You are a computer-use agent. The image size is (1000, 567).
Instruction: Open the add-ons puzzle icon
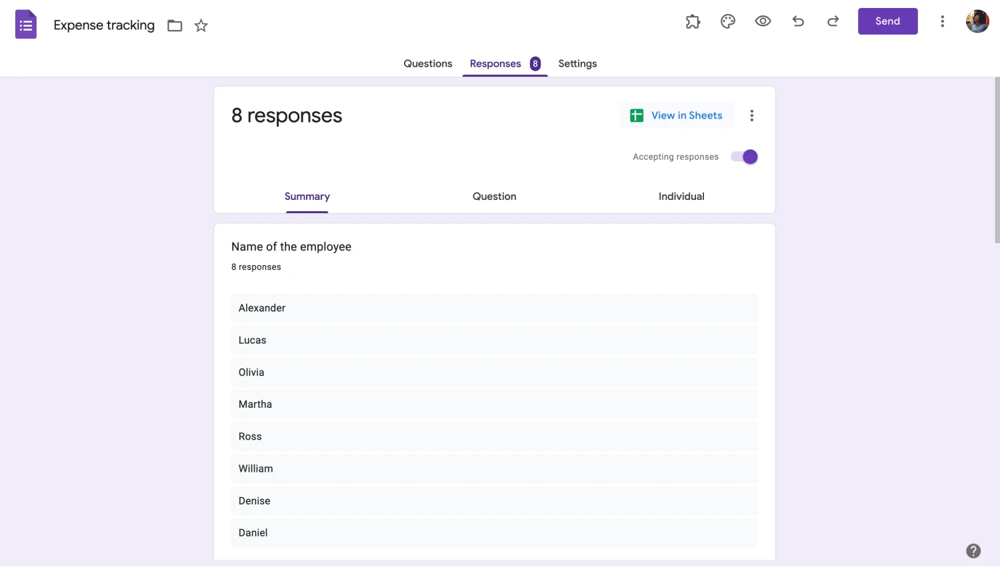coord(693,21)
